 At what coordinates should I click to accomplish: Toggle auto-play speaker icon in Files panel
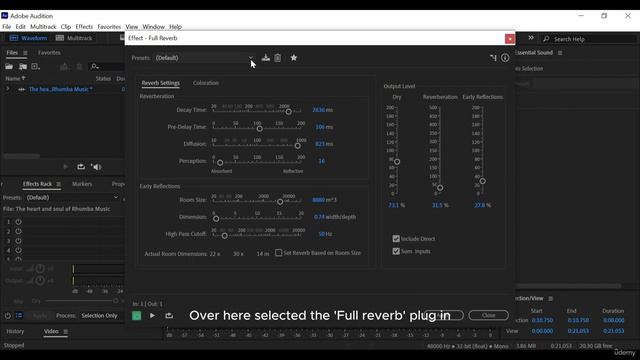(x=96, y=167)
